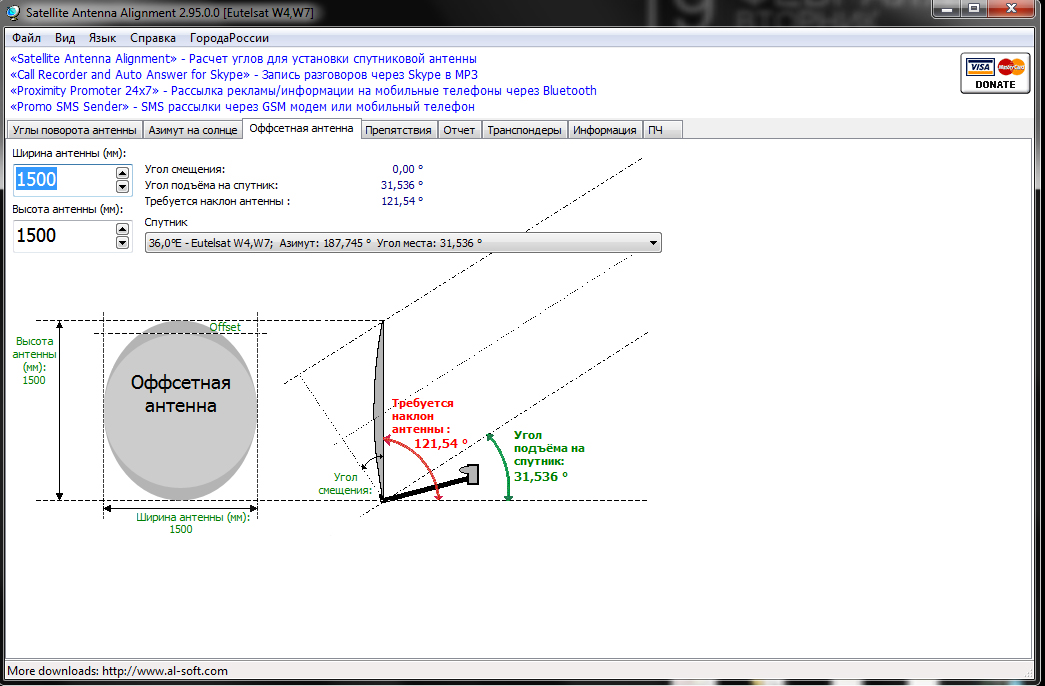Increase antenna height with the up arrow
Screen dimensions: 1045x686
pyautogui.click(x=122, y=229)
